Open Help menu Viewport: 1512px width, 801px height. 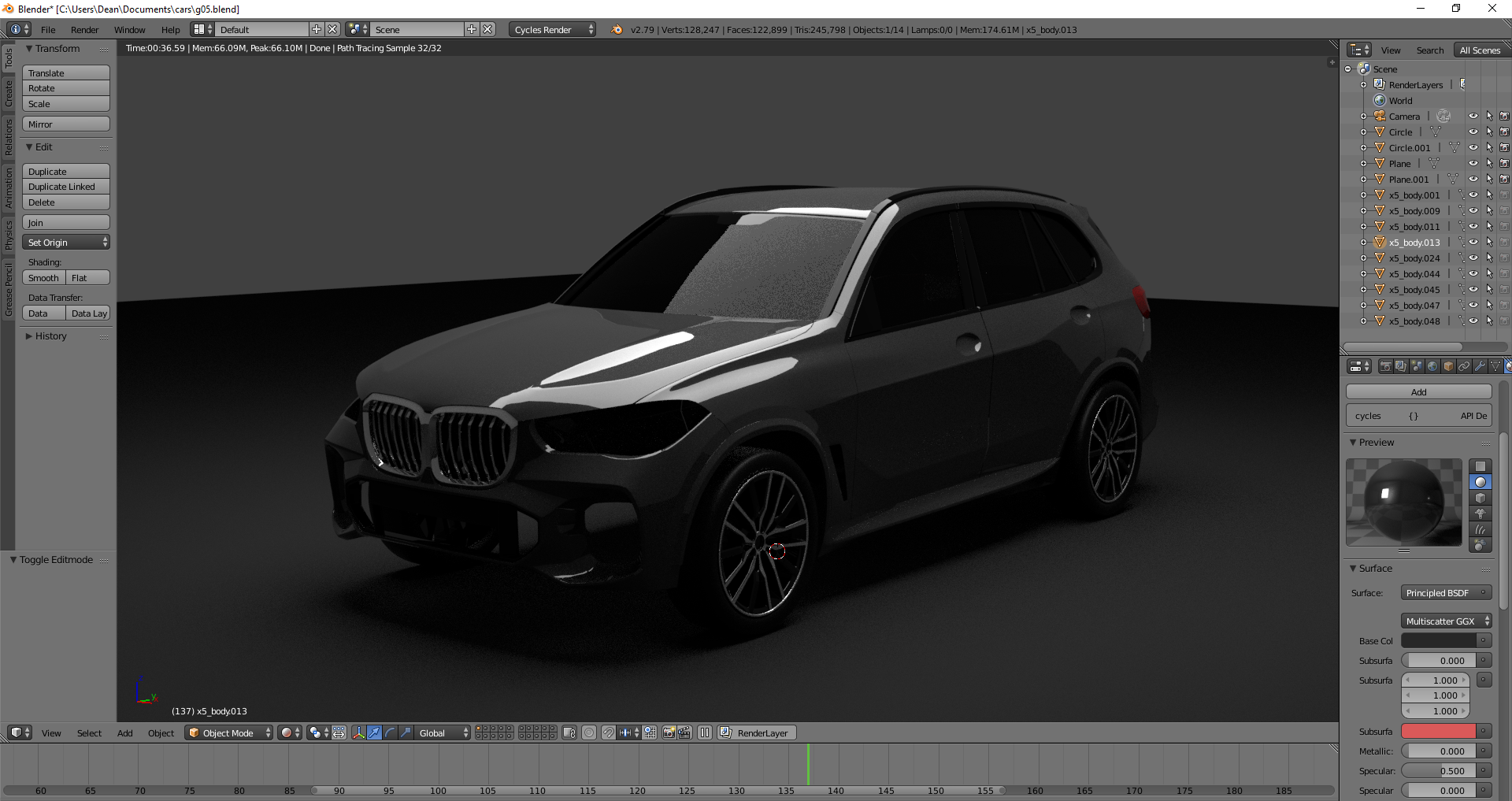[x=171, y=29]
